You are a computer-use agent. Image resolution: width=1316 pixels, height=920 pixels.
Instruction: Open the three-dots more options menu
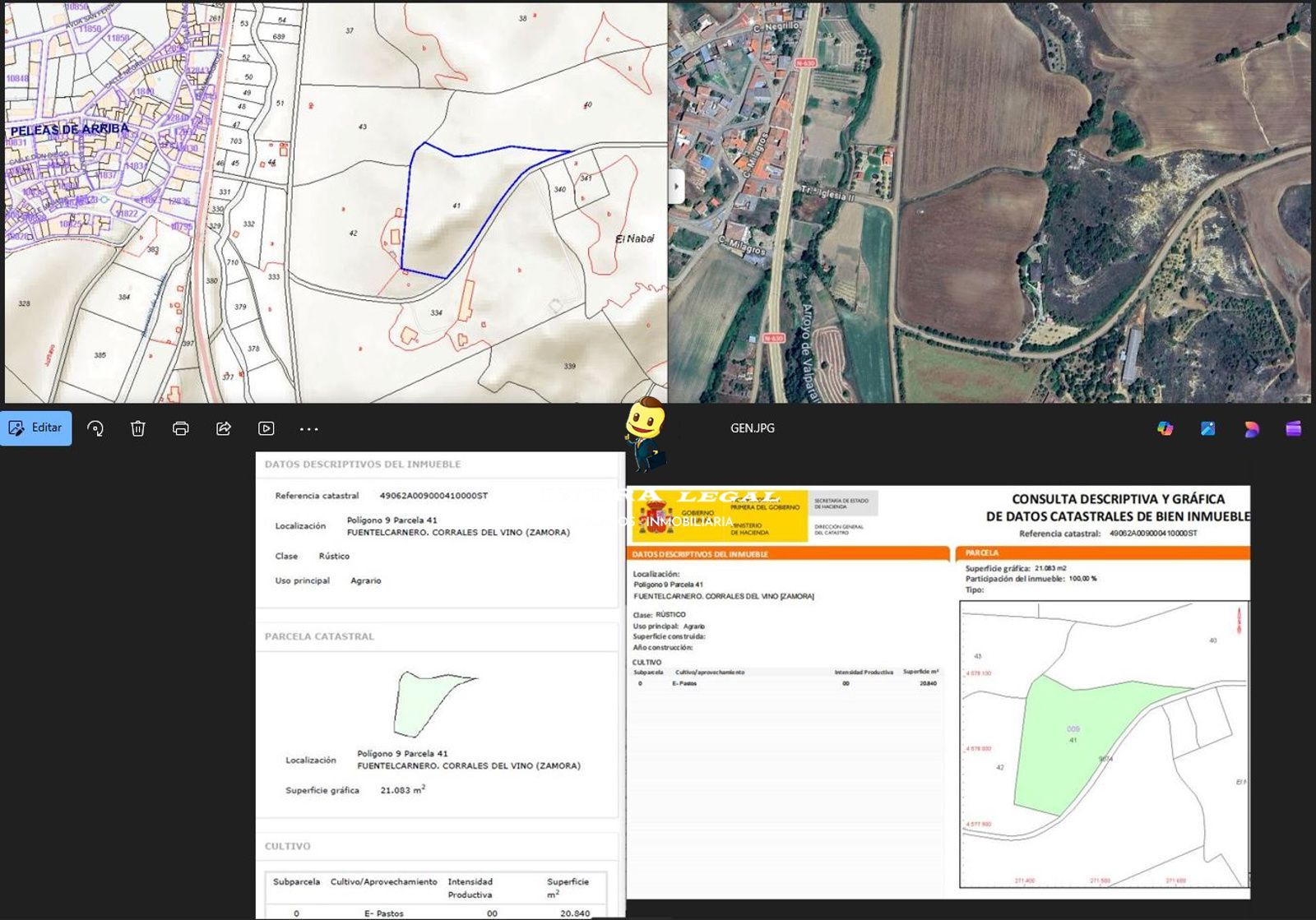pyautogui.click(x=309, y=428)
